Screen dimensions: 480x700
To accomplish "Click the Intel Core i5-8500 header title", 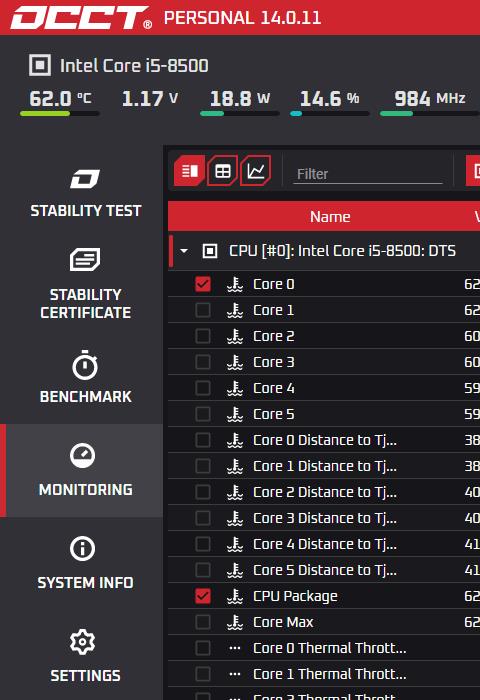I will coord(134,66).
